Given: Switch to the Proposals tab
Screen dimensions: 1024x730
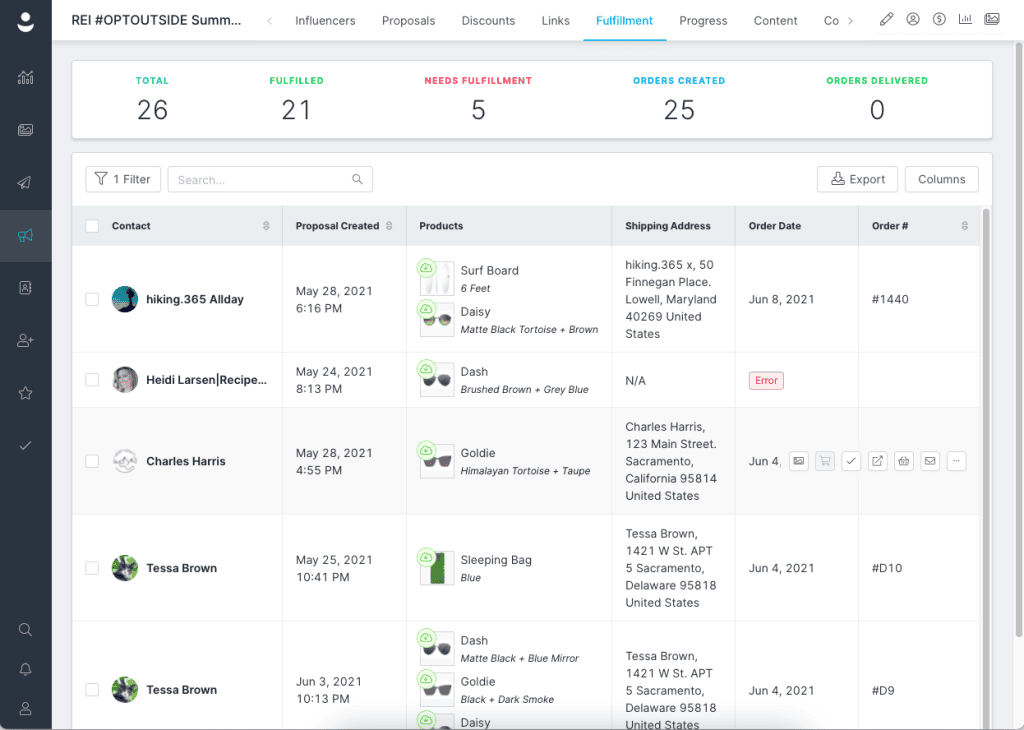Looking at the screenshot, I should click(x=408, y=21).
